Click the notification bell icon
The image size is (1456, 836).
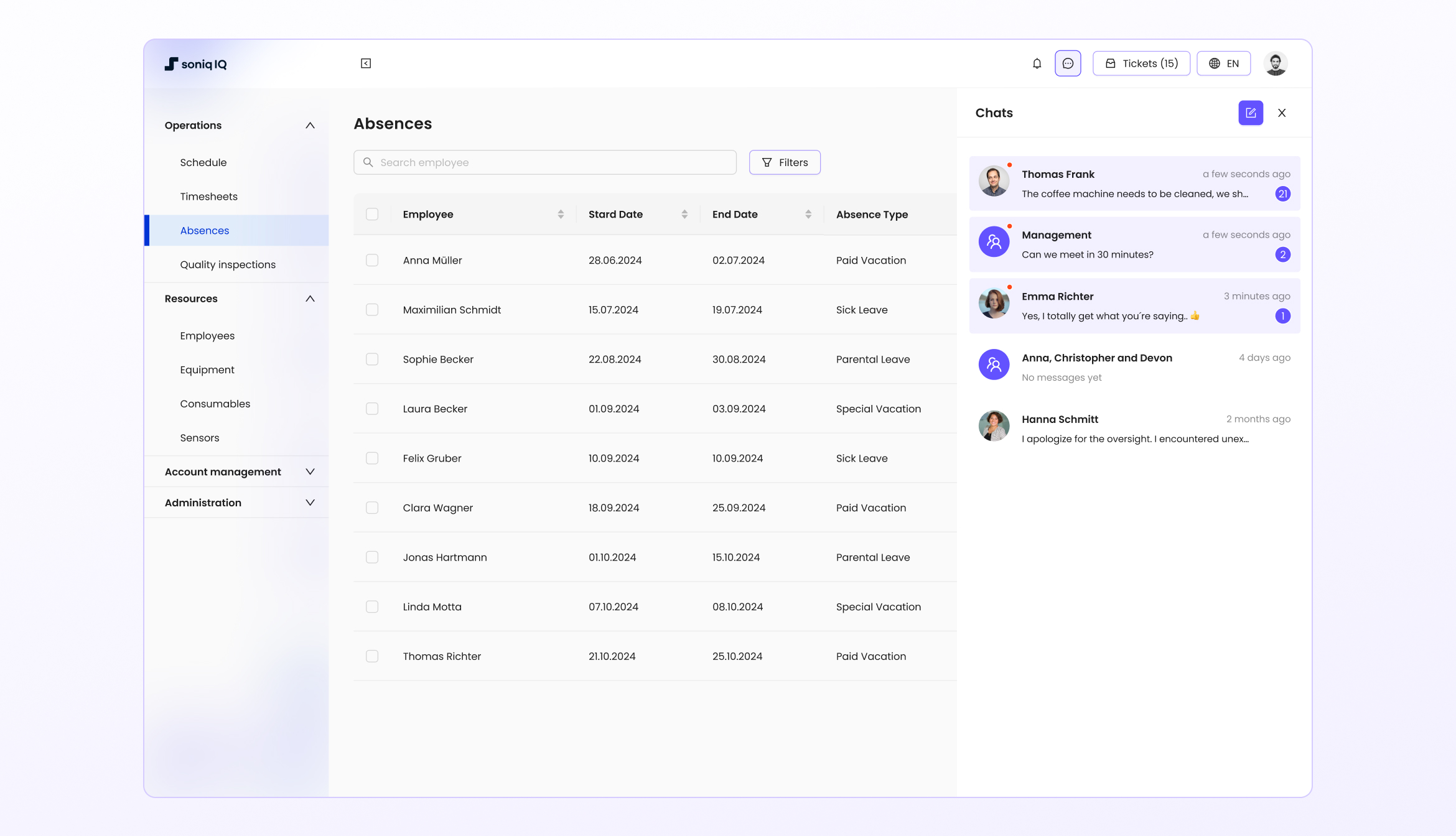point(1037,63)
